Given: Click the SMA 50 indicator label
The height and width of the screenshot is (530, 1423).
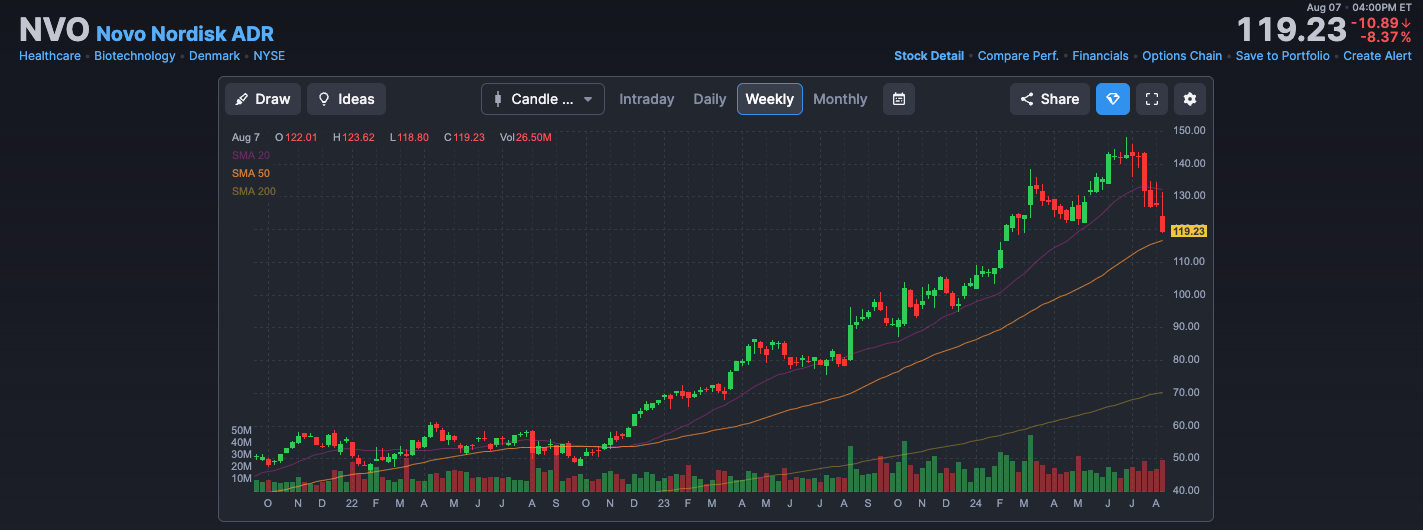Looking at the screenshot, I should (251, 173).
